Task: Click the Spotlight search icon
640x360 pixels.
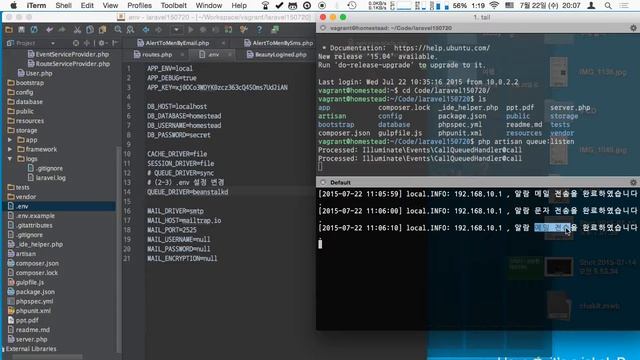Action: tap(608, 6)
